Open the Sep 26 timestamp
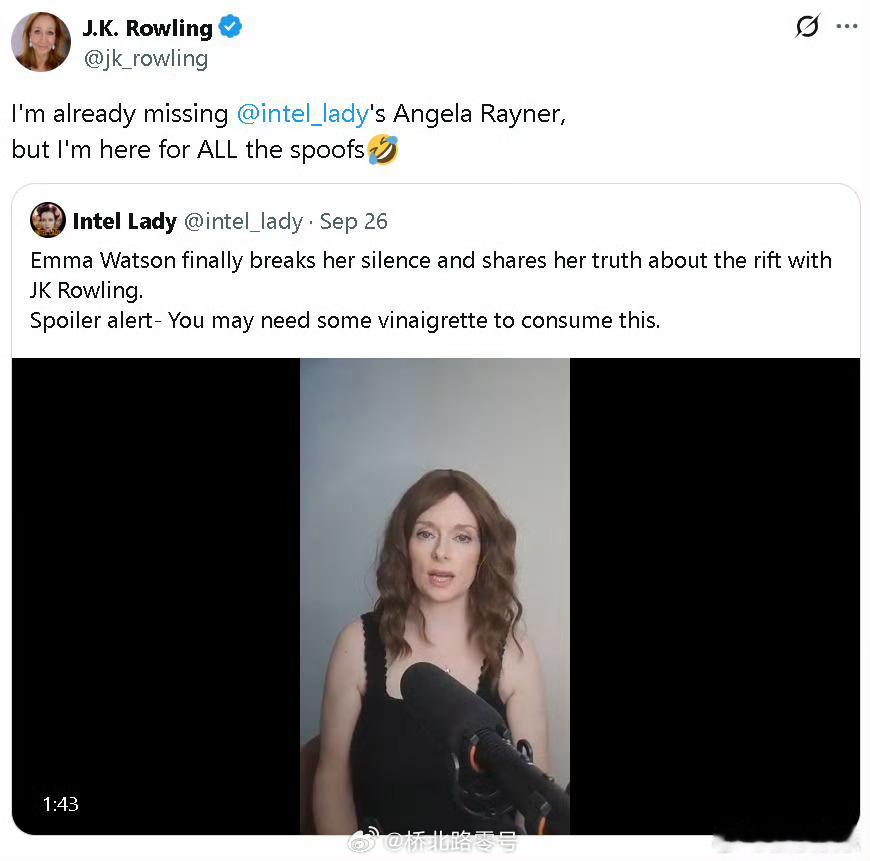The image size is (870, 861). point(353,221)
